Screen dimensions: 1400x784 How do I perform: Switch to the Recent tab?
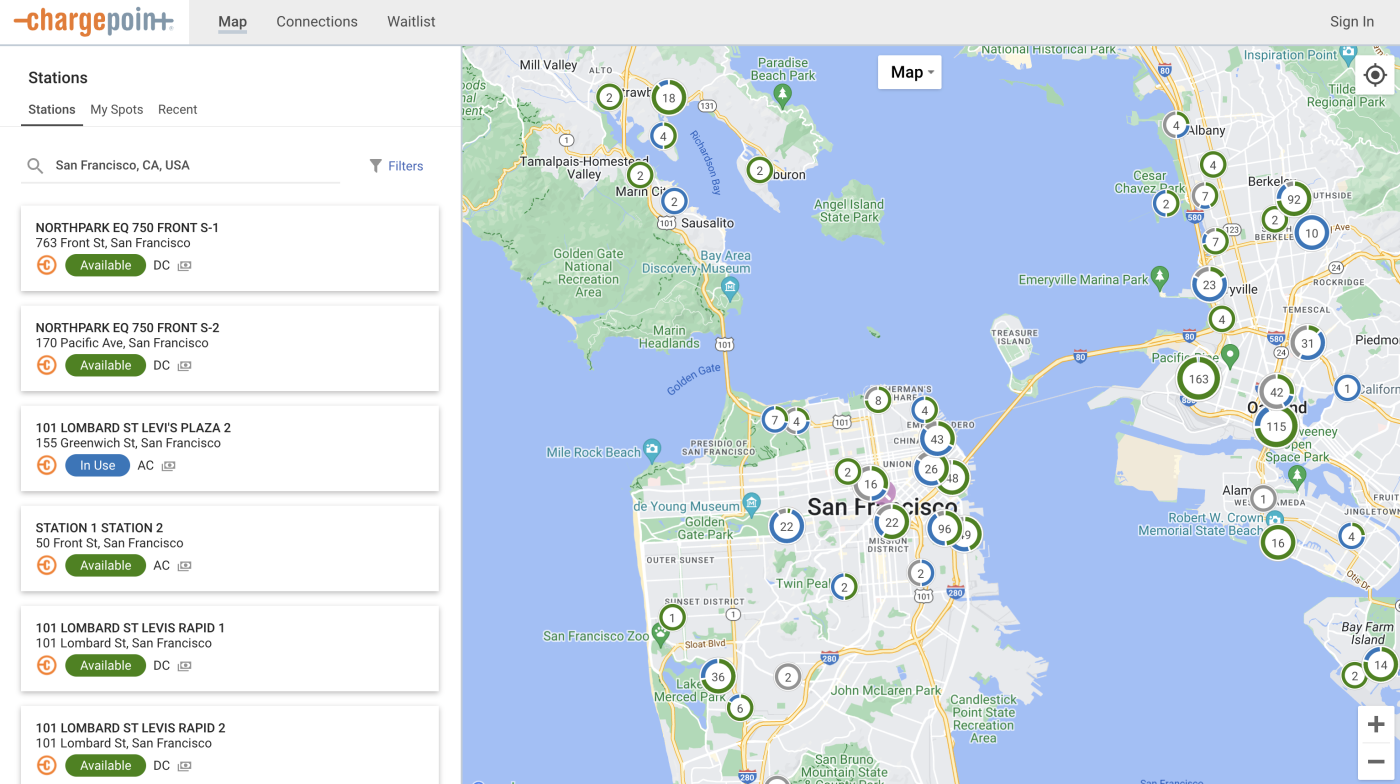(177, 109)
